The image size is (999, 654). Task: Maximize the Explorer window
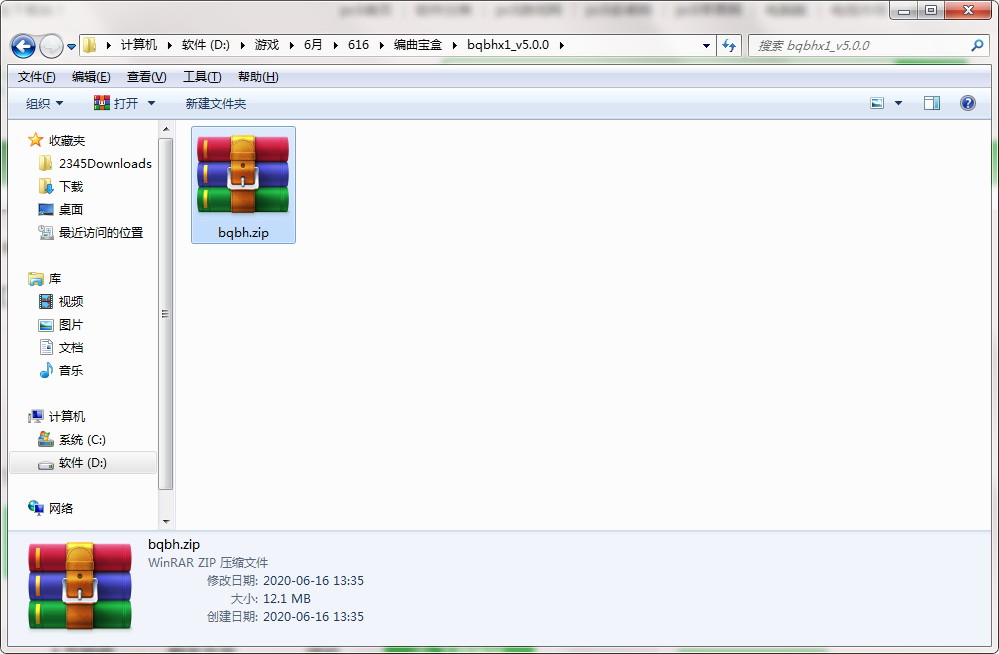pos(931,10)
